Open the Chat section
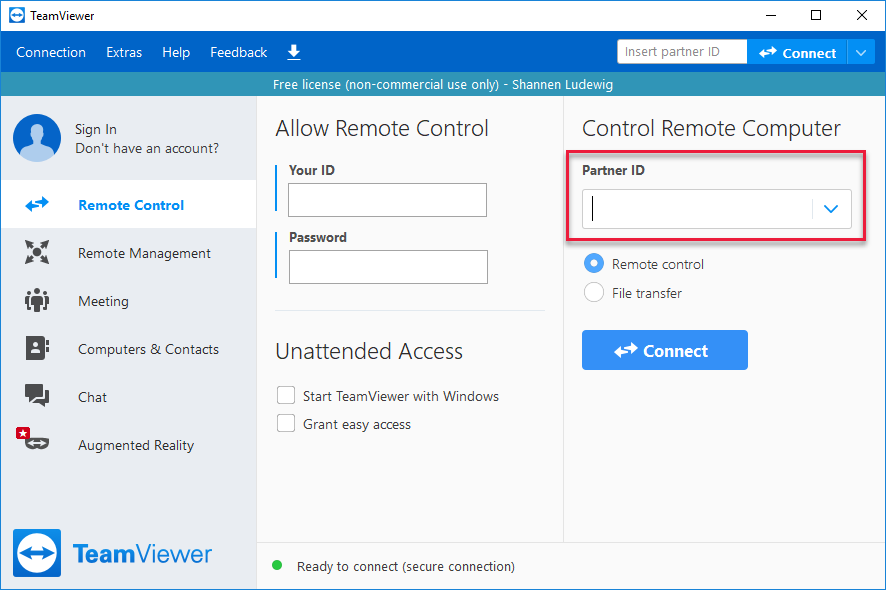 (129, 397)
